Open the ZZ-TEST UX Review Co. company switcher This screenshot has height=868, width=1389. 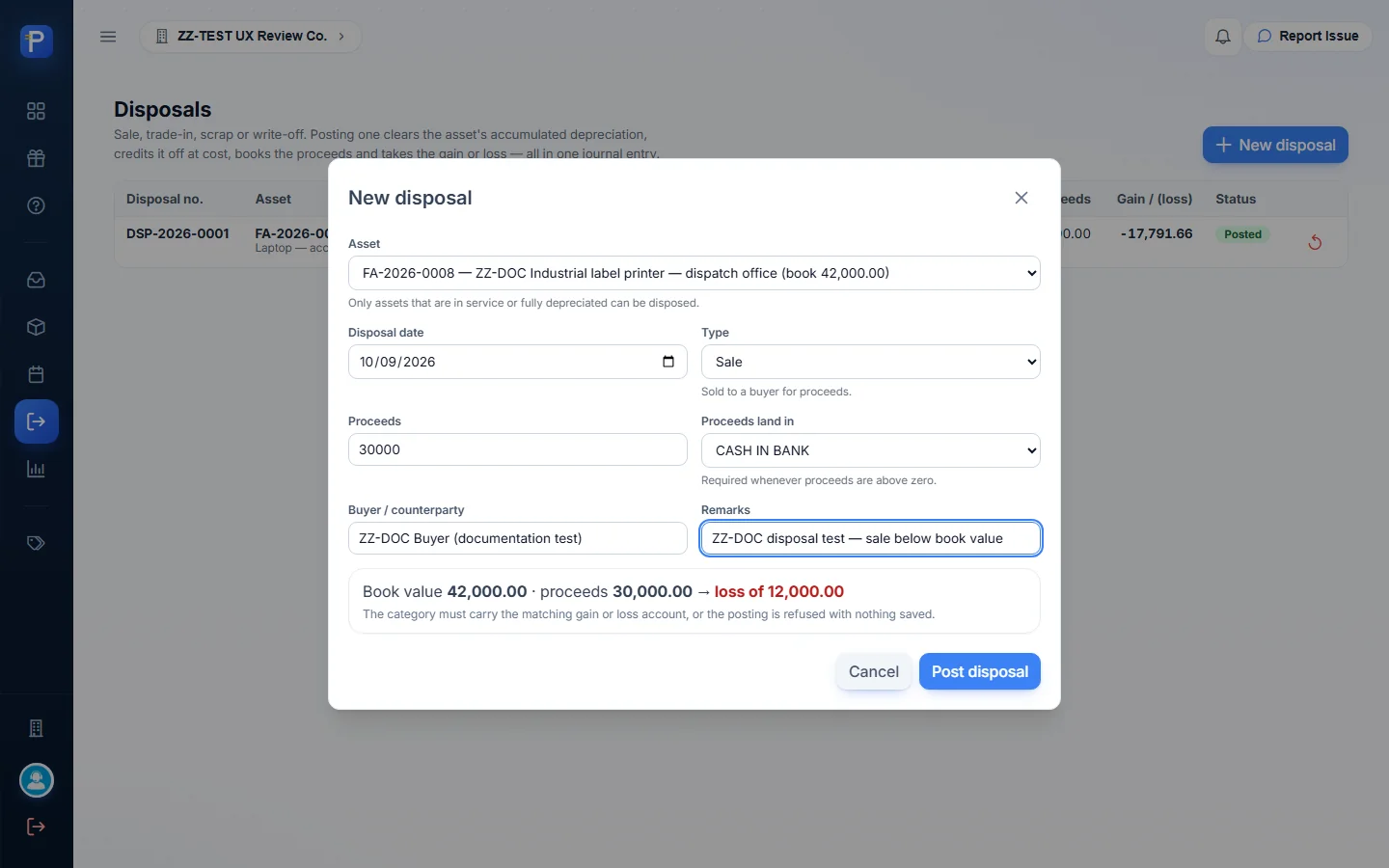251,37
